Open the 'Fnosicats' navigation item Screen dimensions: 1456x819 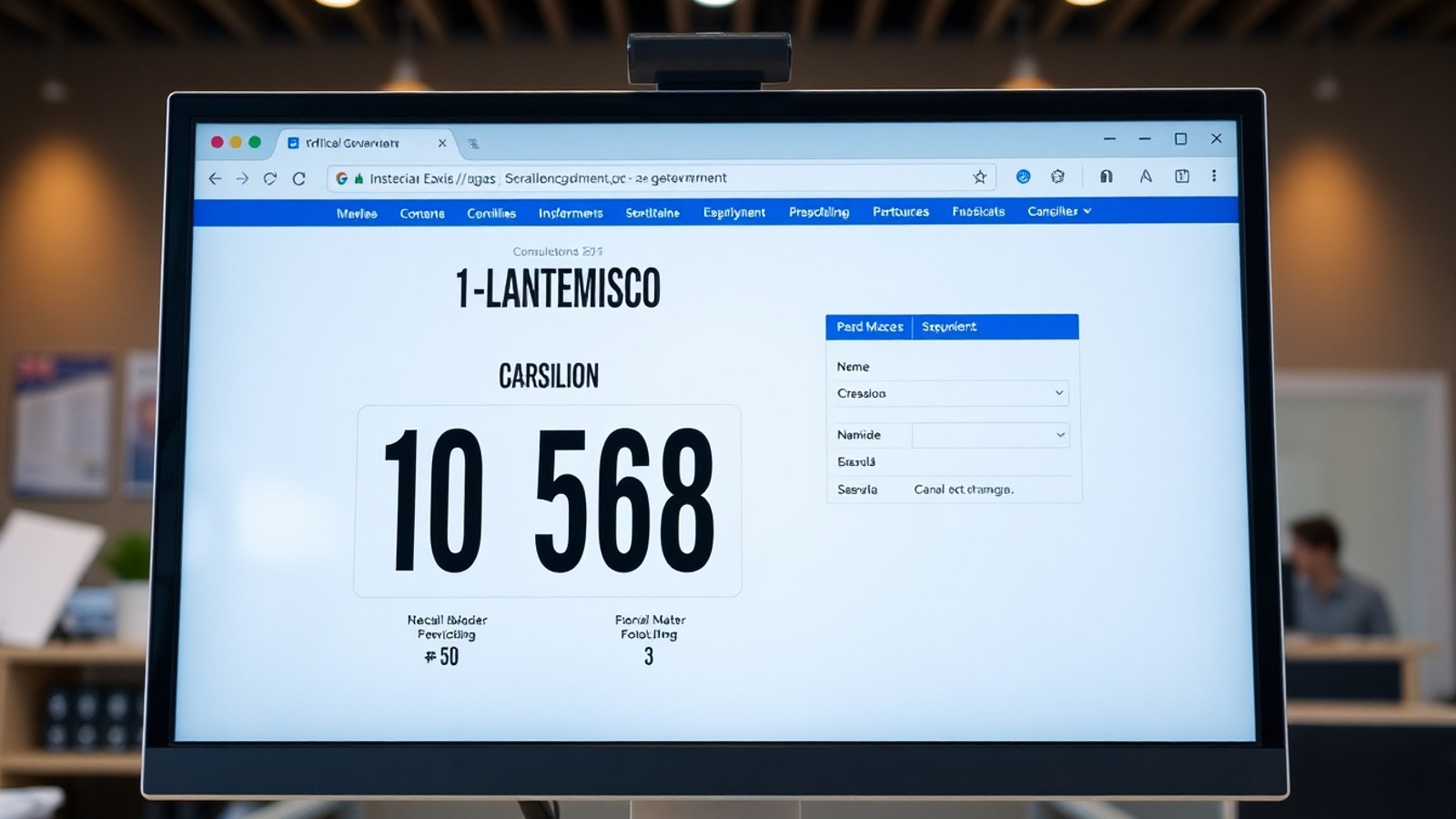tap(978, 211)
